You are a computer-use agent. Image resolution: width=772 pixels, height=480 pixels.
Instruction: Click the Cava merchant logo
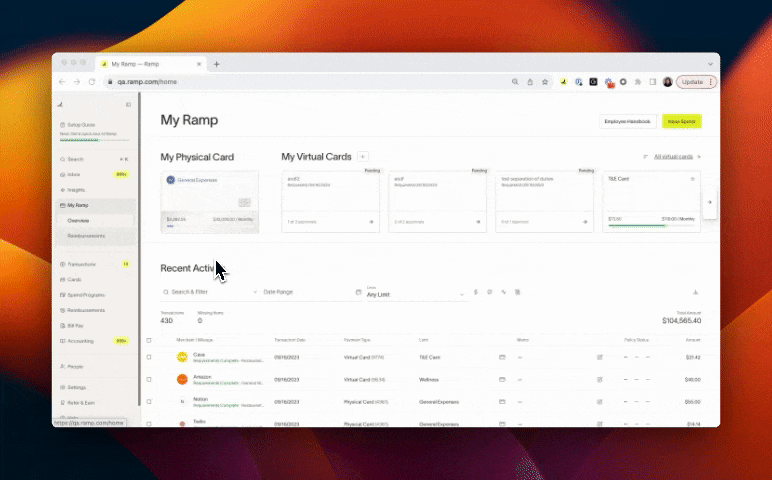click(x=182, y=357)
